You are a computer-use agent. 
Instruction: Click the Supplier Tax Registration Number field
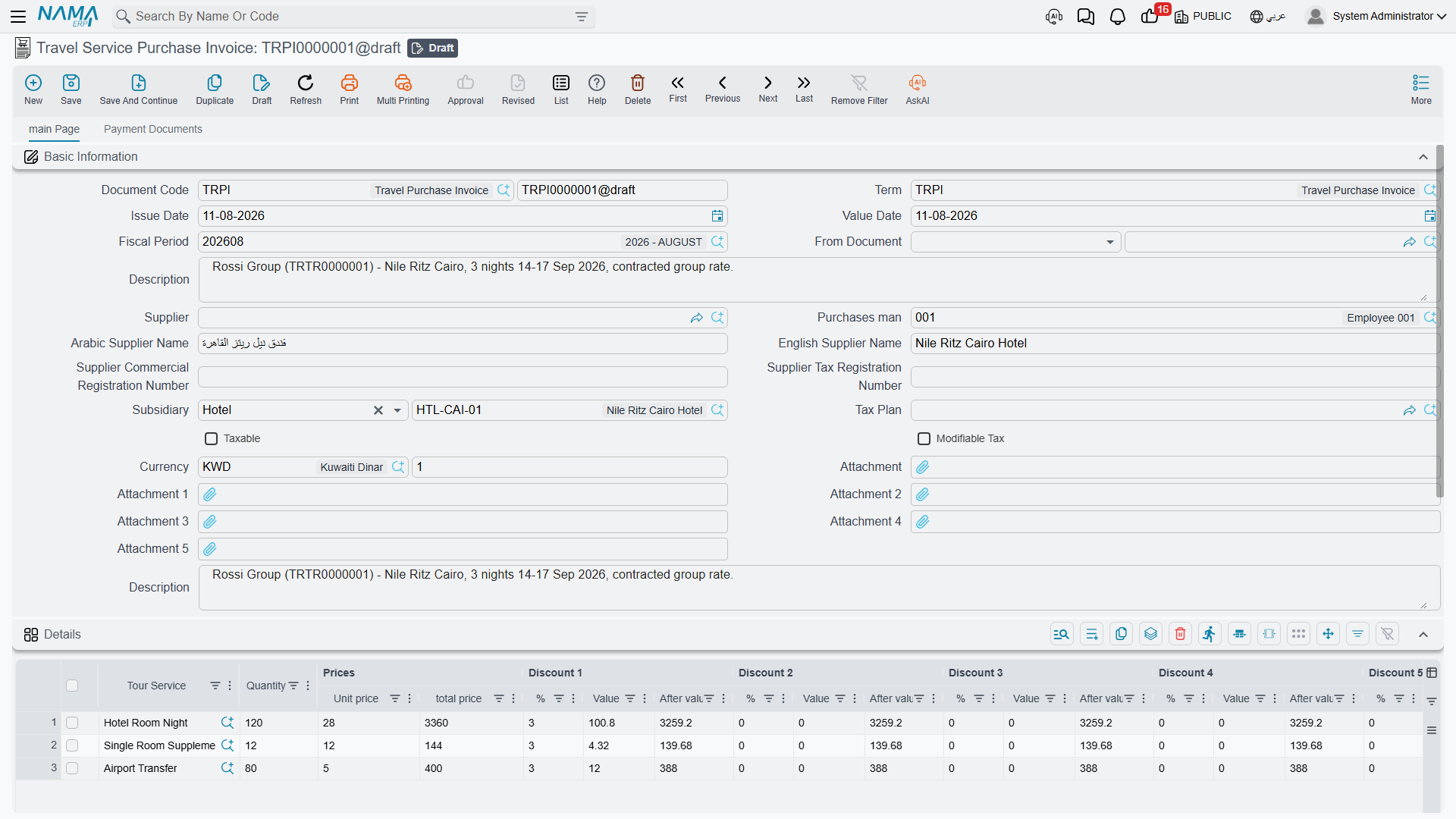point(1175,377)
